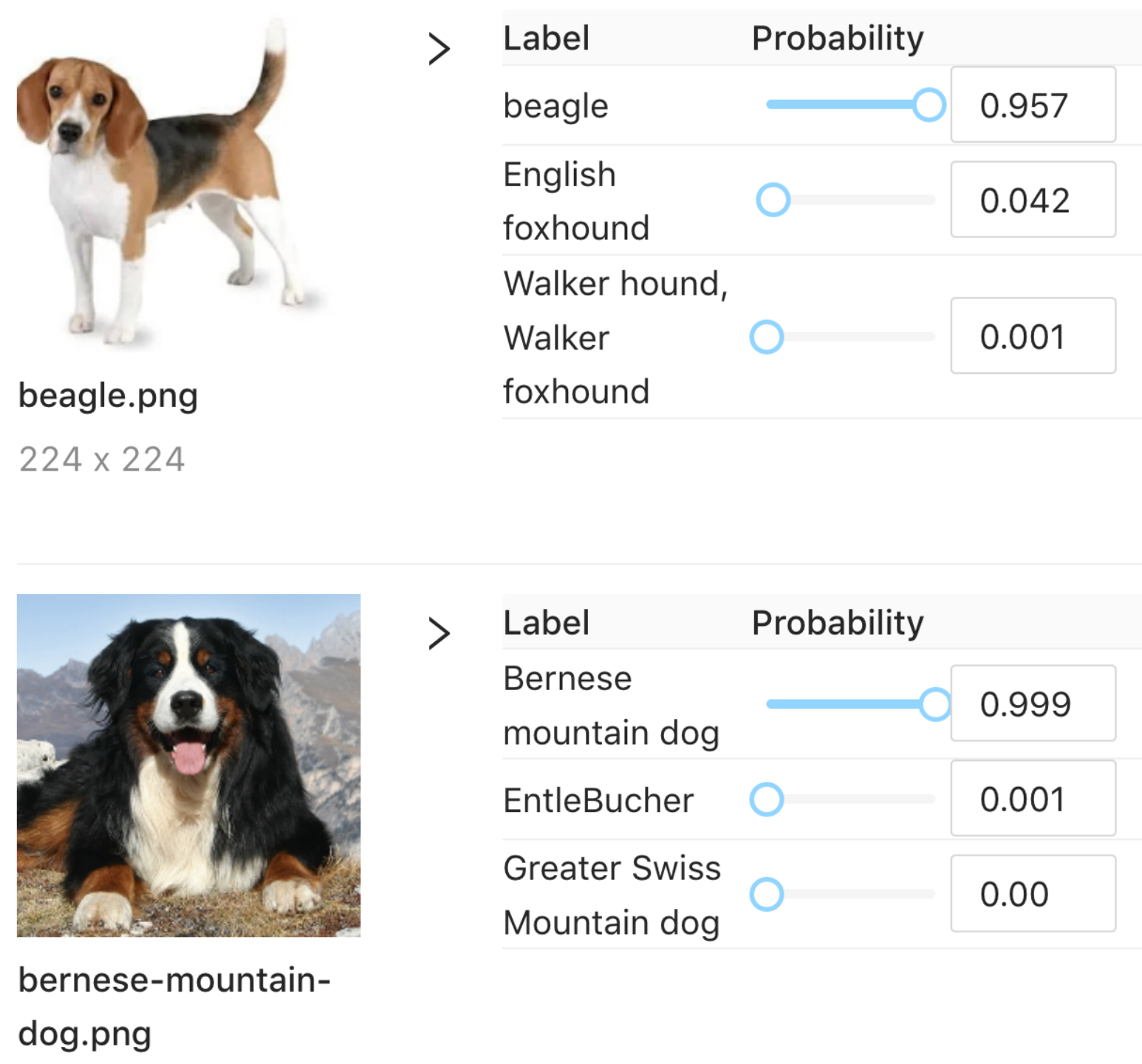Screen dimensions: 1142x1064
Task: Click the English foxhound slider handle
Action: tap(773, 199)
